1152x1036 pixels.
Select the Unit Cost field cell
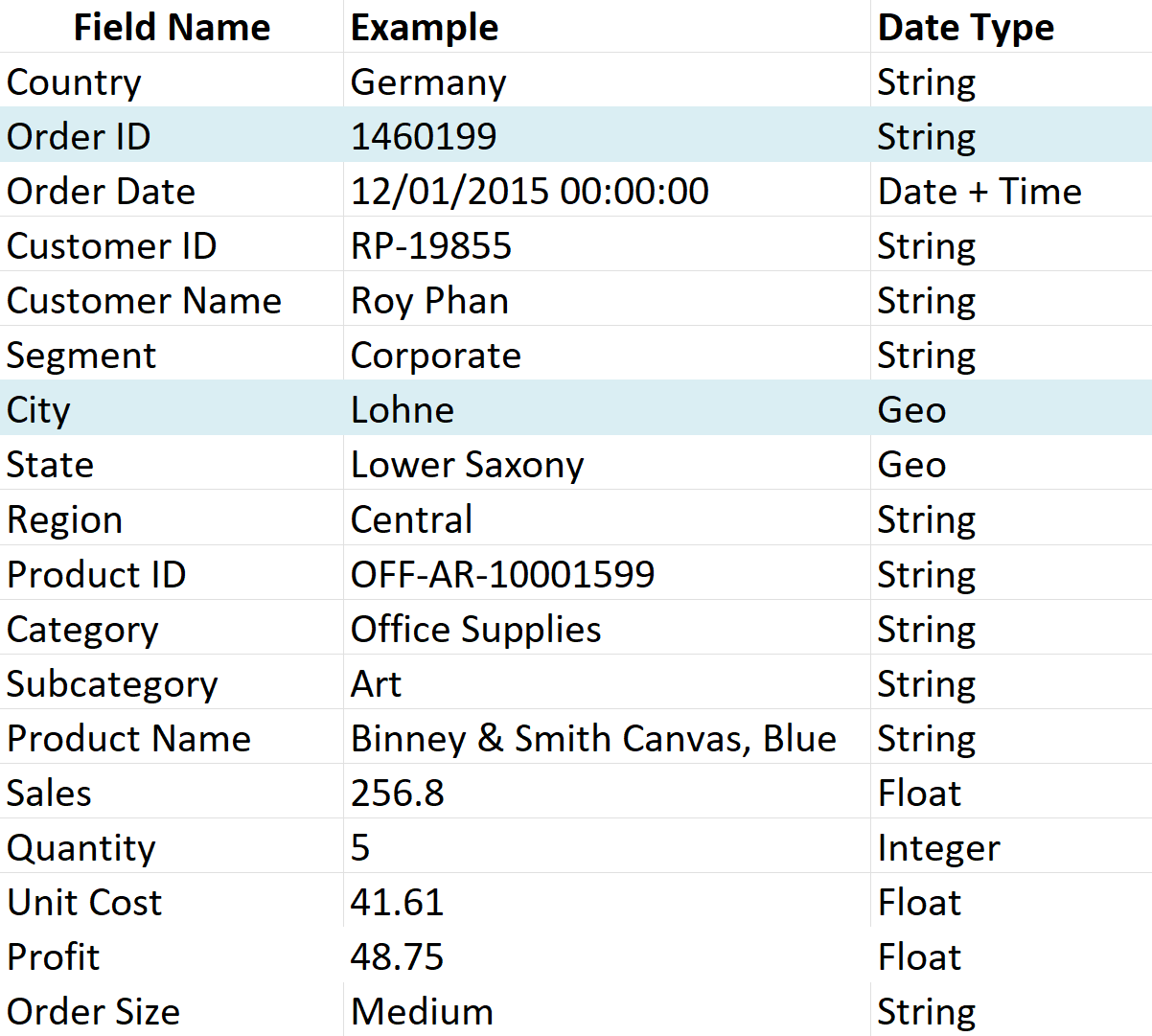84,902
